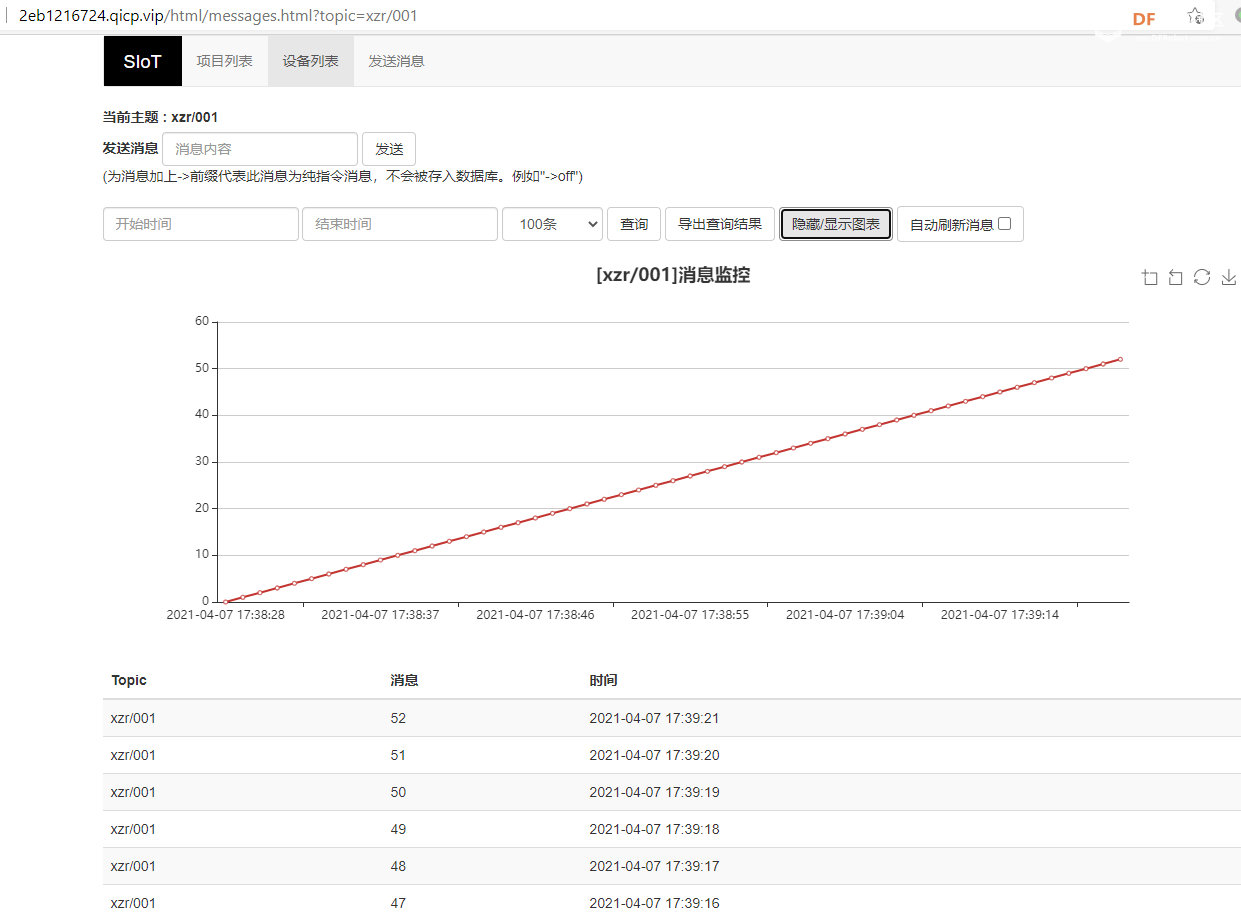Select the table row with message 52

pos(398,718)
